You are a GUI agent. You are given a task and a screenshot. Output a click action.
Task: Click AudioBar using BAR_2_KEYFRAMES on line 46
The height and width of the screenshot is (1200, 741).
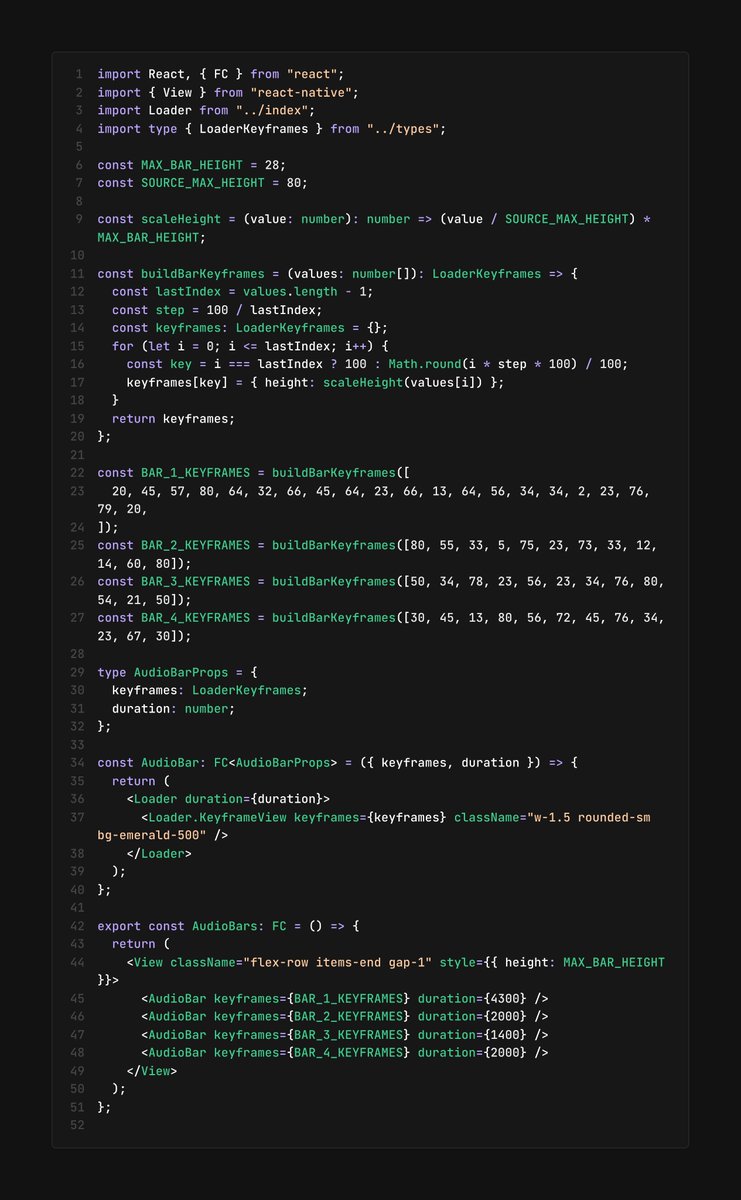click(345, 1016)
